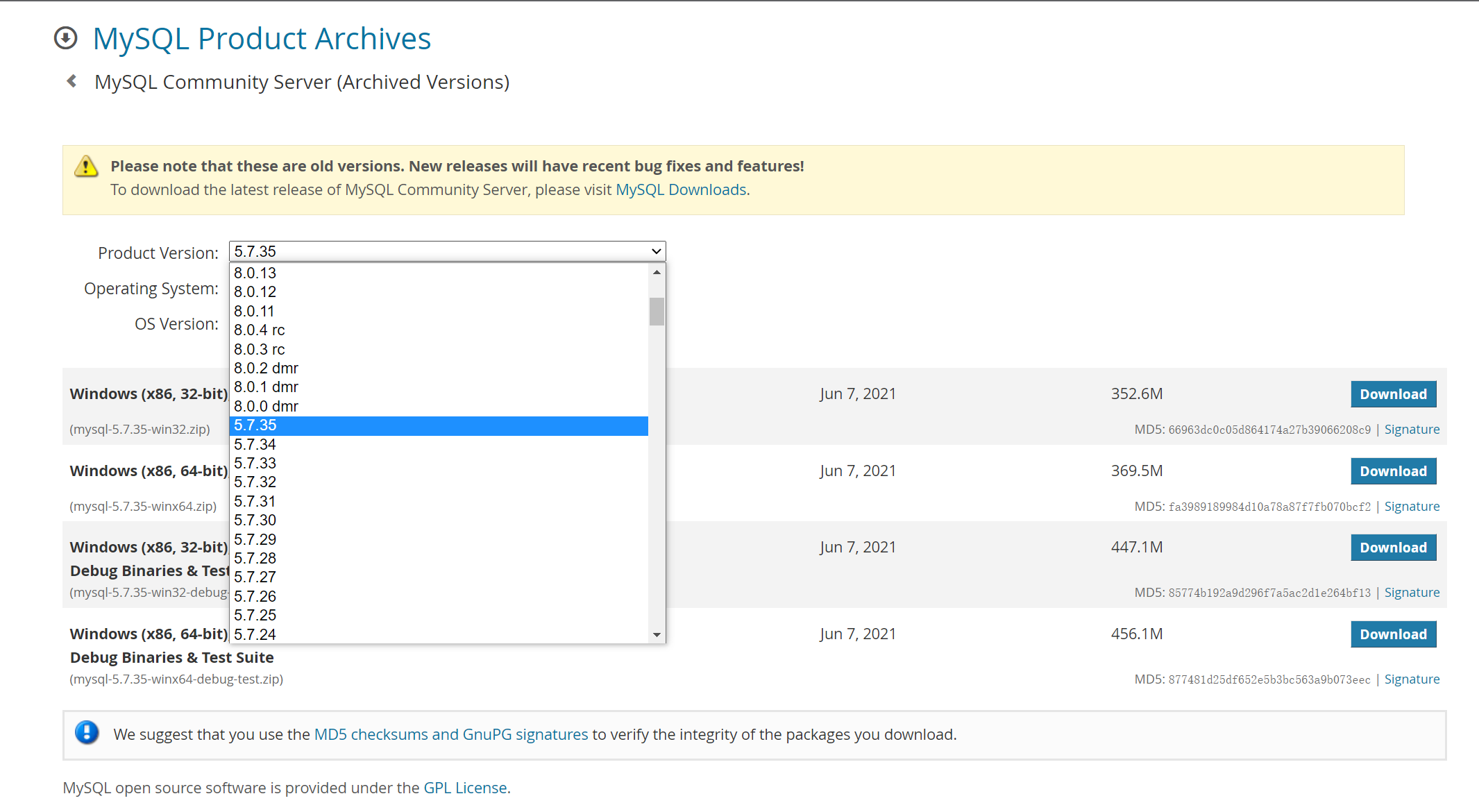Click the circular download icon beside MySQL Product Archives

[x=66, y=39]
